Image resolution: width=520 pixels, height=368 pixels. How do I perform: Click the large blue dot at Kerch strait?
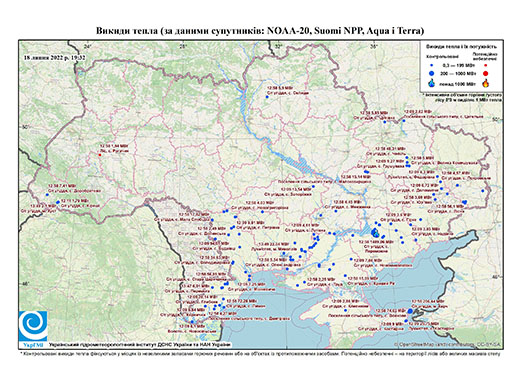point(410,311)
